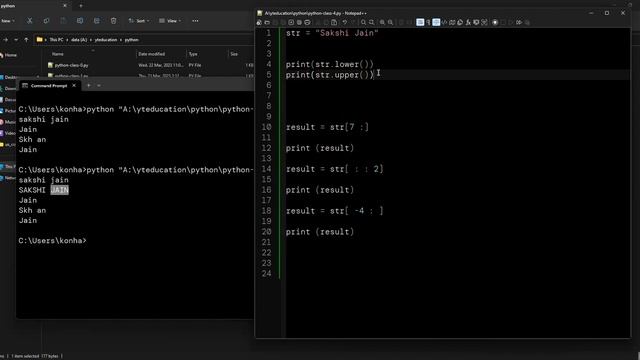640x360 pixels.
Task: Toggle Word Wrap in Notepad++ toolbar
Action: (x=420, y=22)
